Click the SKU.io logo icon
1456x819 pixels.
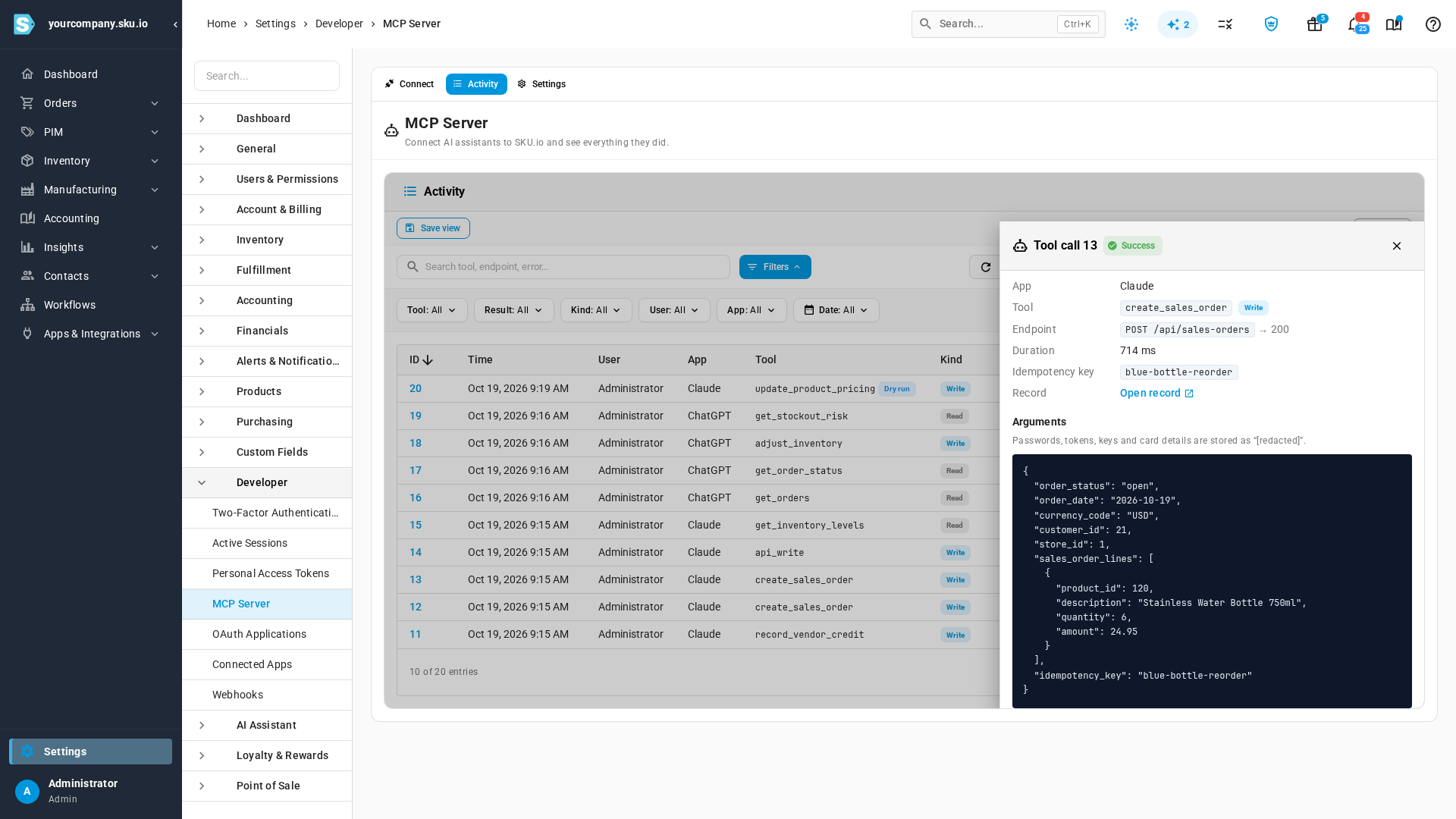[24, 24]
